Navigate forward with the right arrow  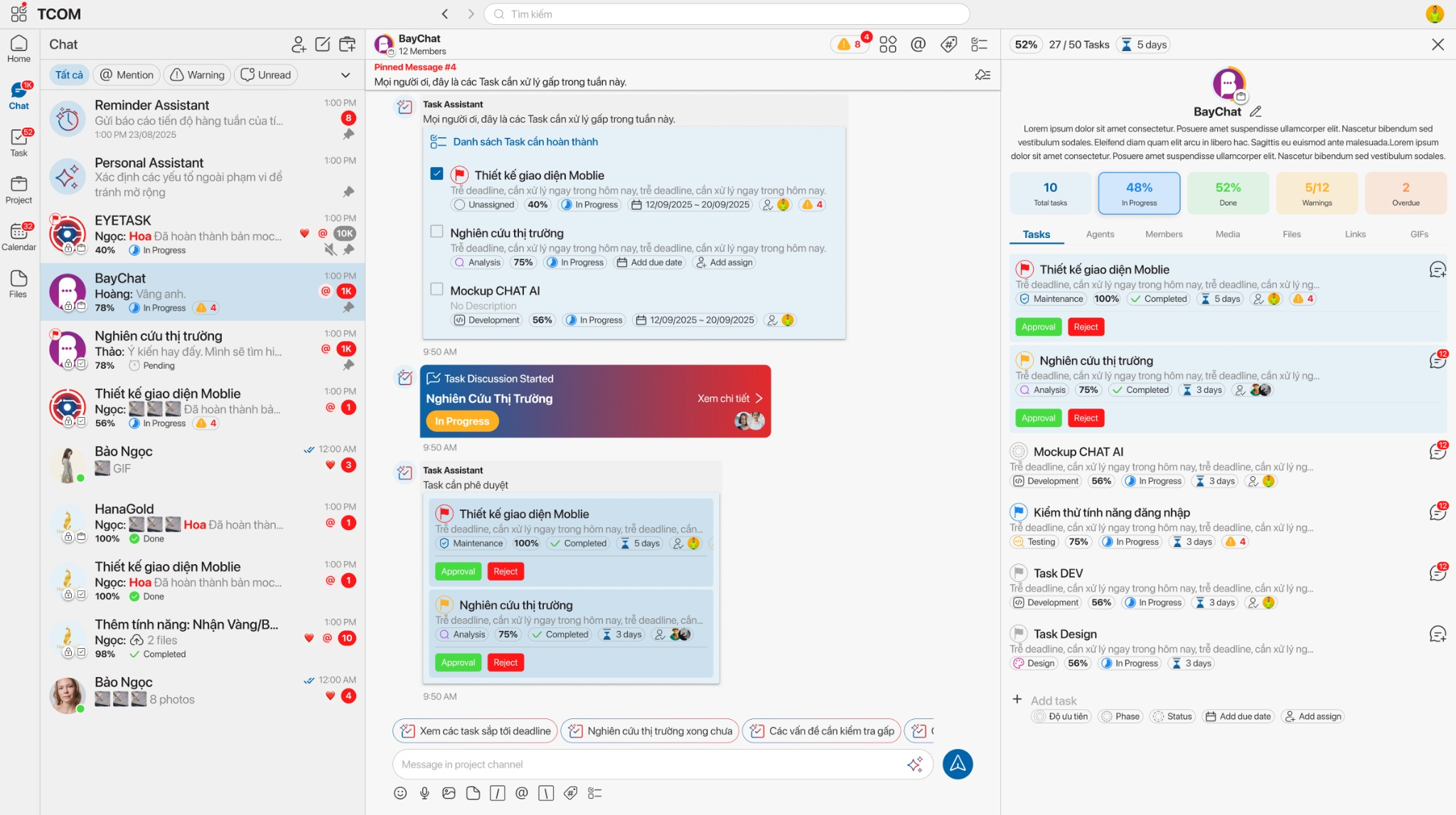click(471, 14)
